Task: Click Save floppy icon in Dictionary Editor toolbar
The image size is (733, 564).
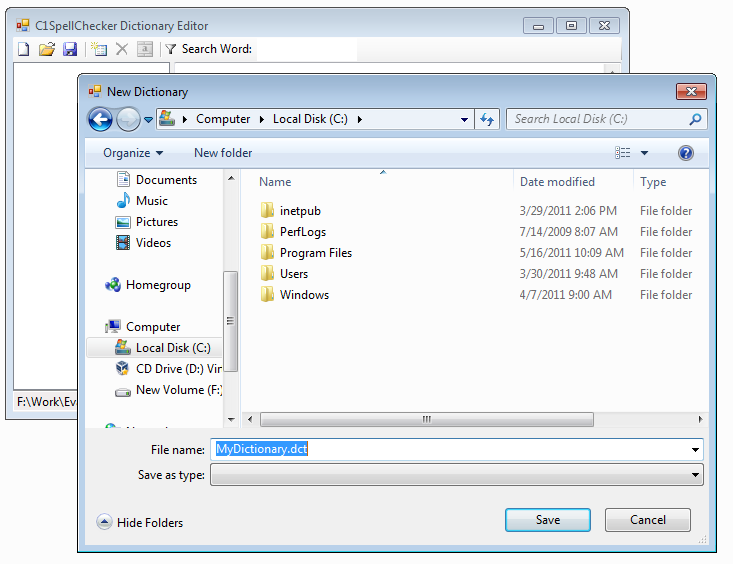Action: 70,49
